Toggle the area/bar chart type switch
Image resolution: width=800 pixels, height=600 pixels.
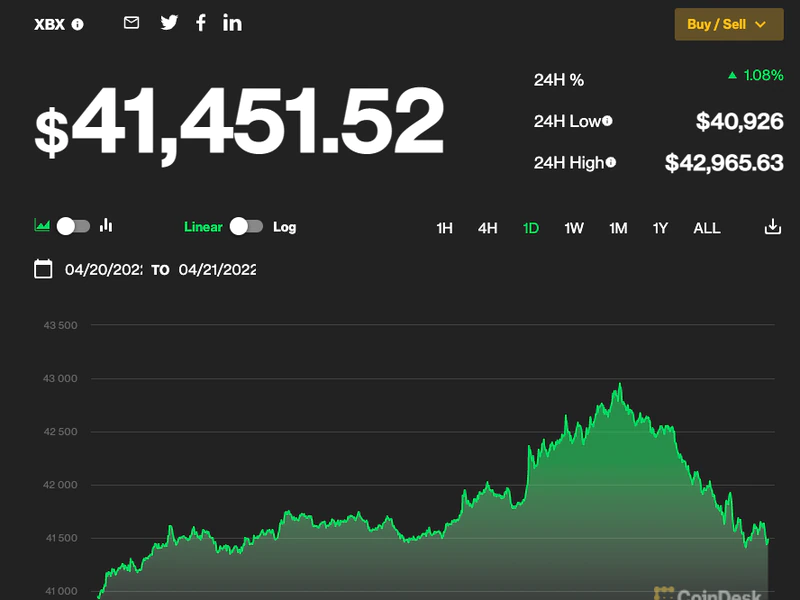pos(74,226)
